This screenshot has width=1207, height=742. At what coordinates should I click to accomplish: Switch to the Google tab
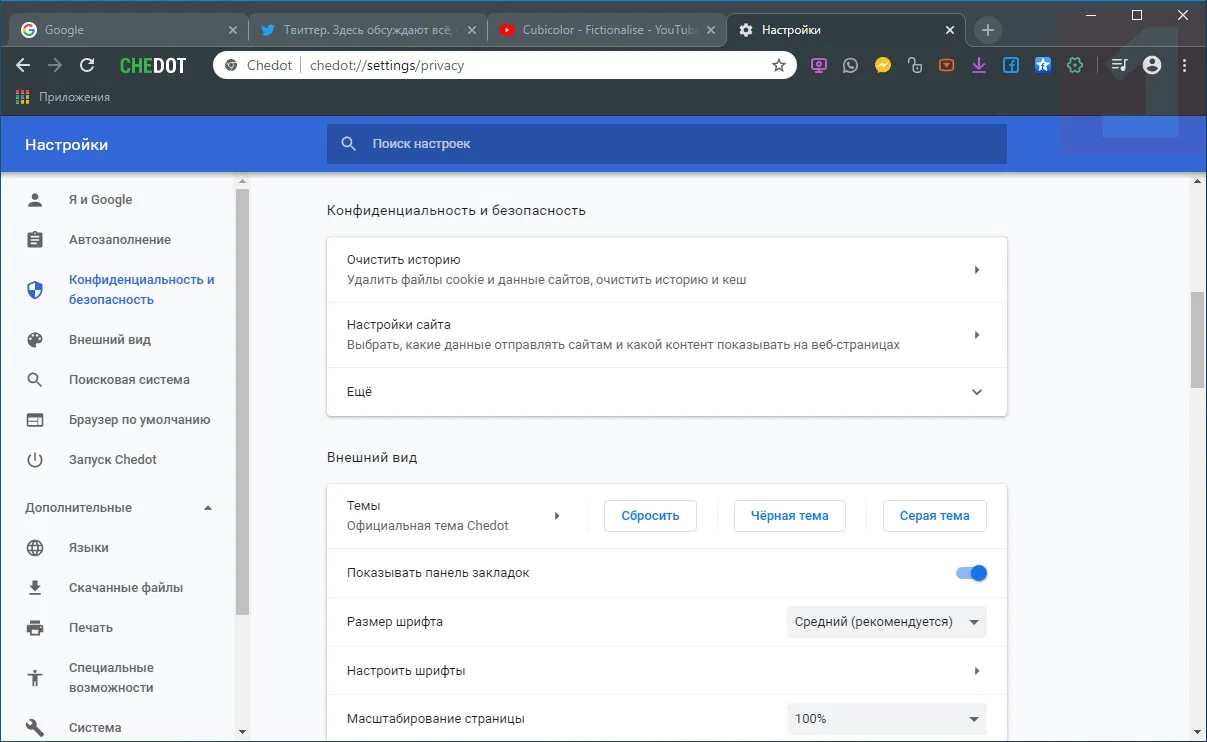tap(127, 30)
